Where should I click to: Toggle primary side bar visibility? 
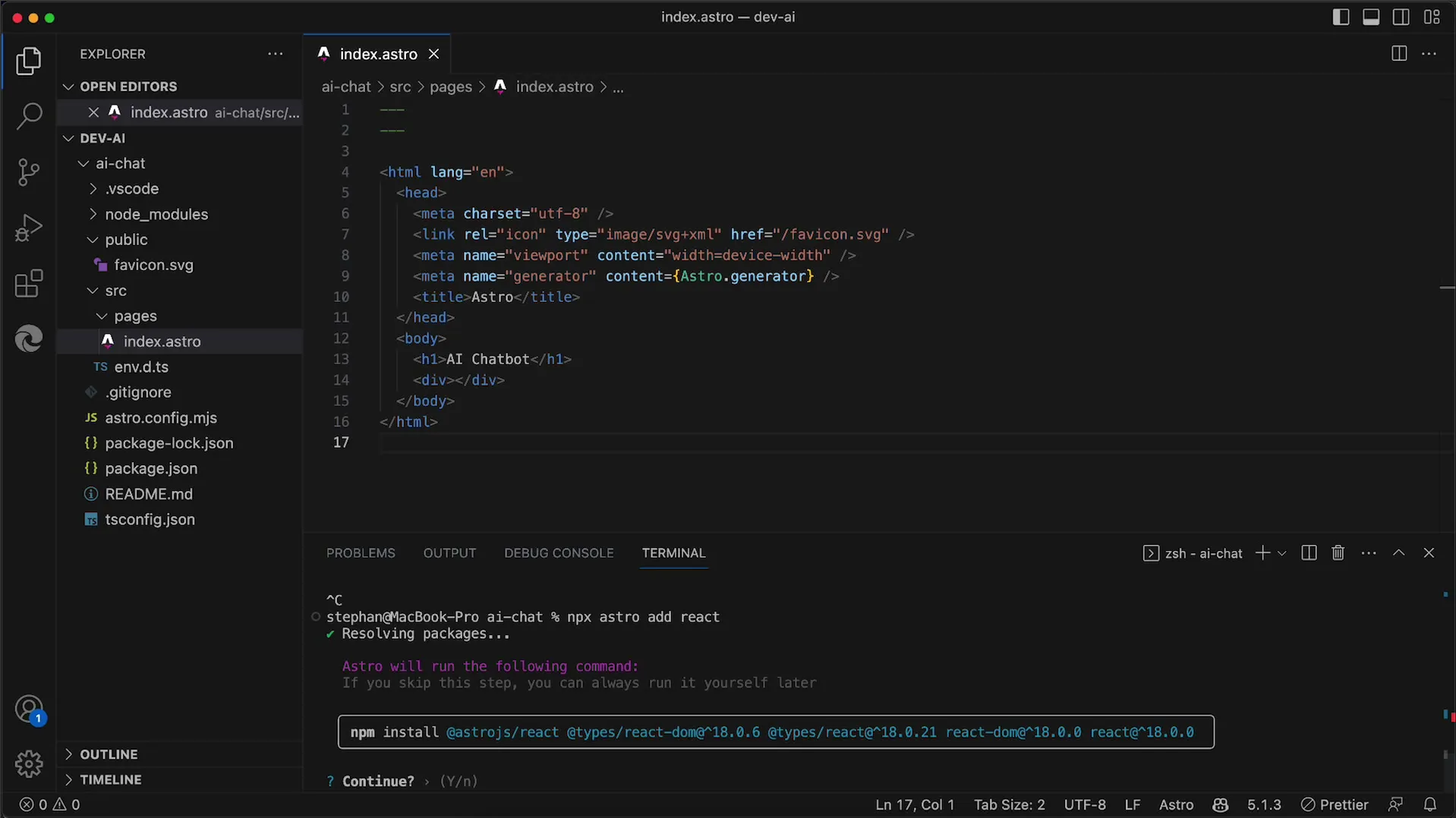point(1341,17)
